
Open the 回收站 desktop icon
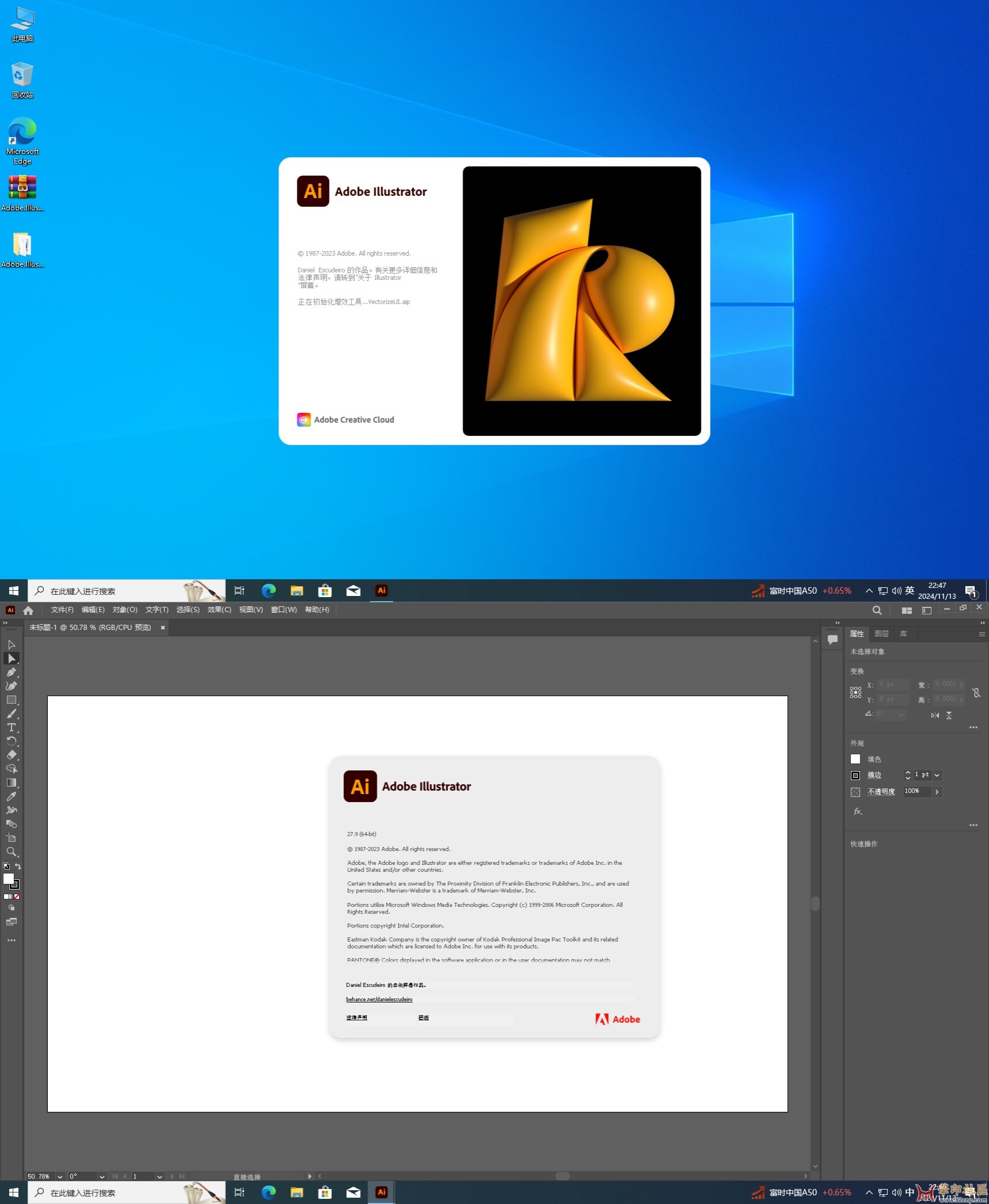pos(22,81)
